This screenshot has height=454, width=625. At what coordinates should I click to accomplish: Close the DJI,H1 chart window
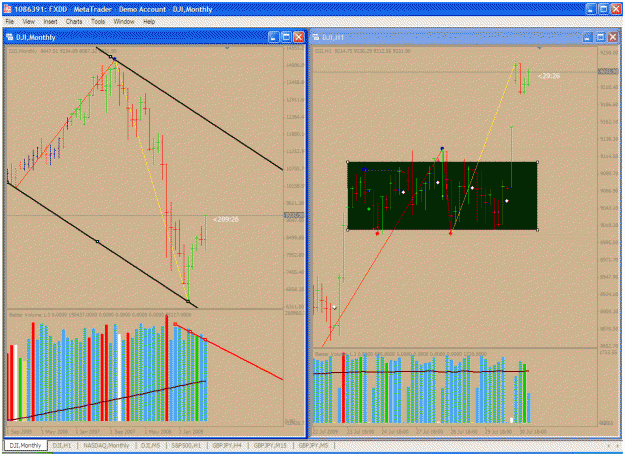pyautogui.click(x=613, y=37)
